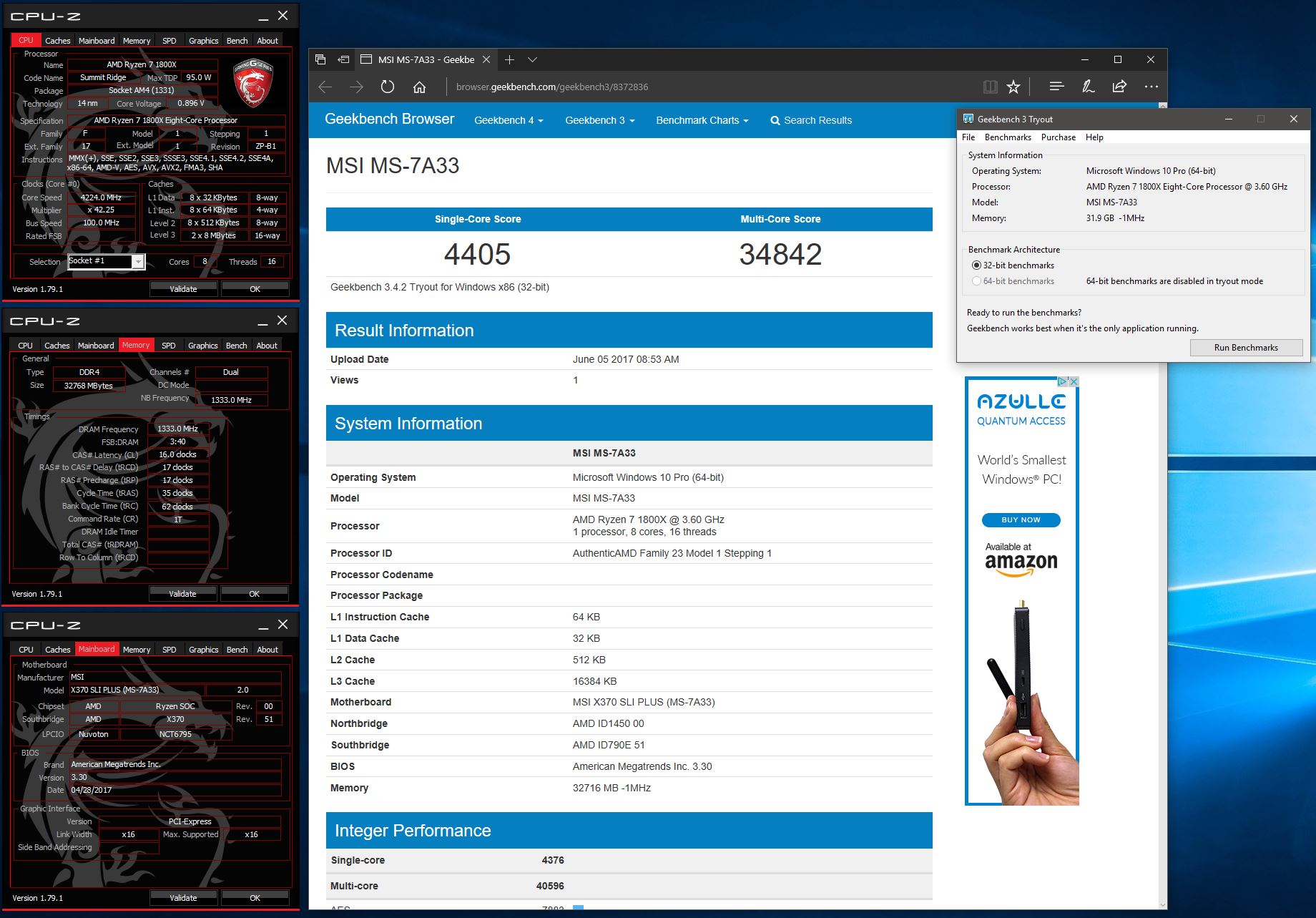Image resolution: width=1316 pixels, height=918 pixels.
Task: Click Buy Now on Azulle ad
Action: (1021, 519)
